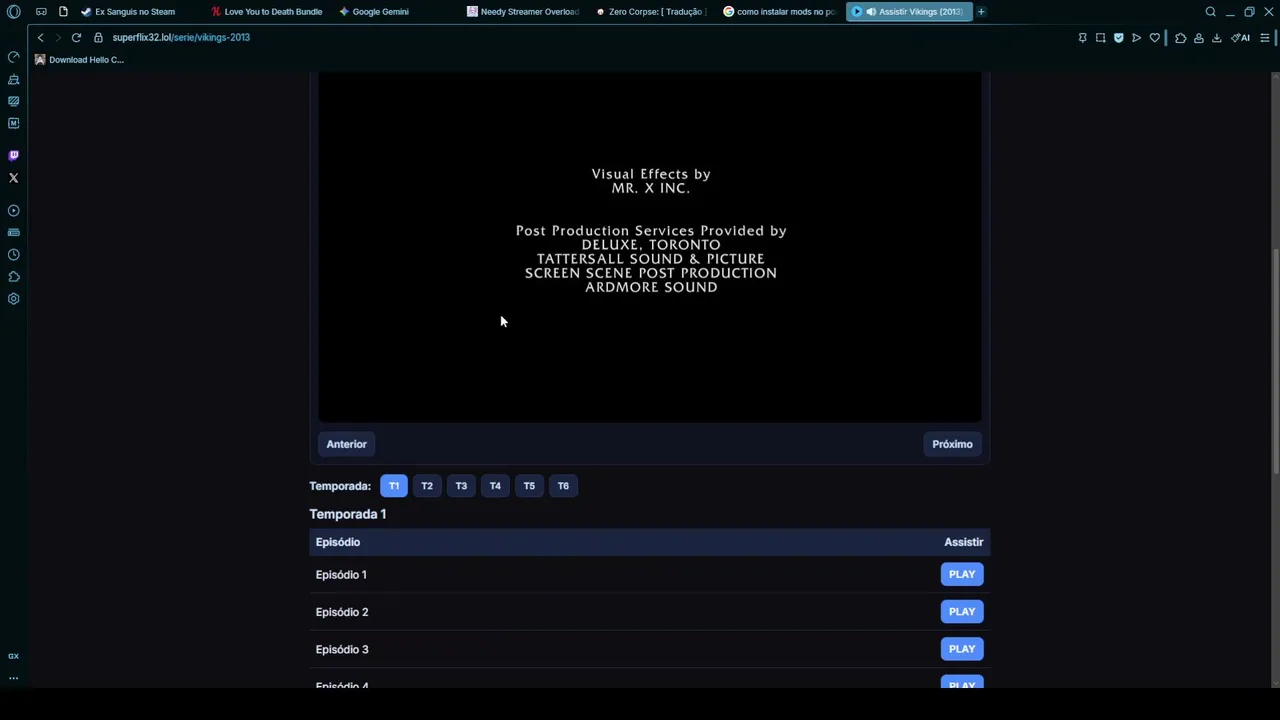This screenshot has width=1280, height=720.
Task: Play Episódio 3
Action: pos(962,649)
